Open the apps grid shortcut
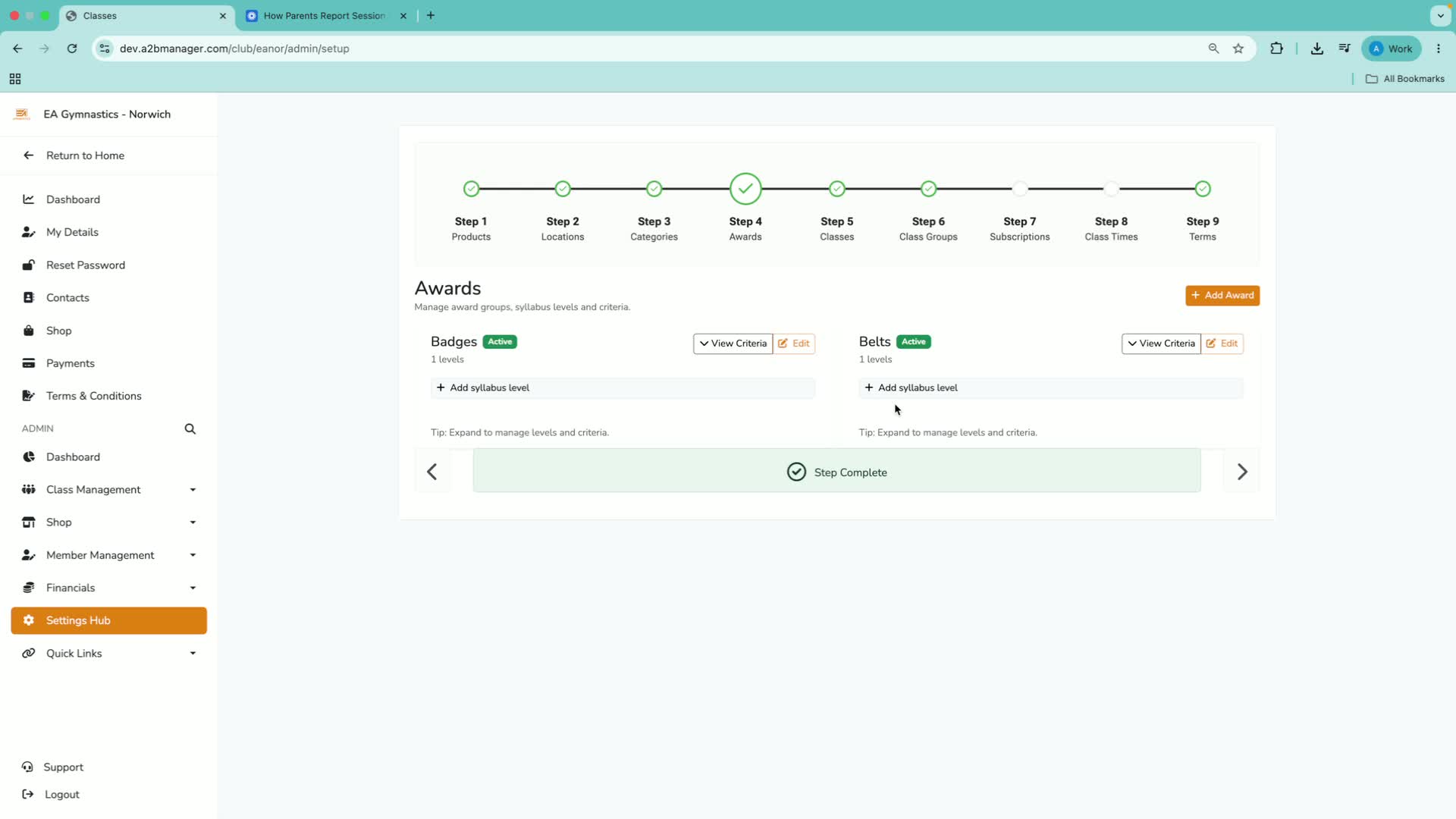Image resolution: width=1456 pixels, height=819 pixels. (15, 79)
